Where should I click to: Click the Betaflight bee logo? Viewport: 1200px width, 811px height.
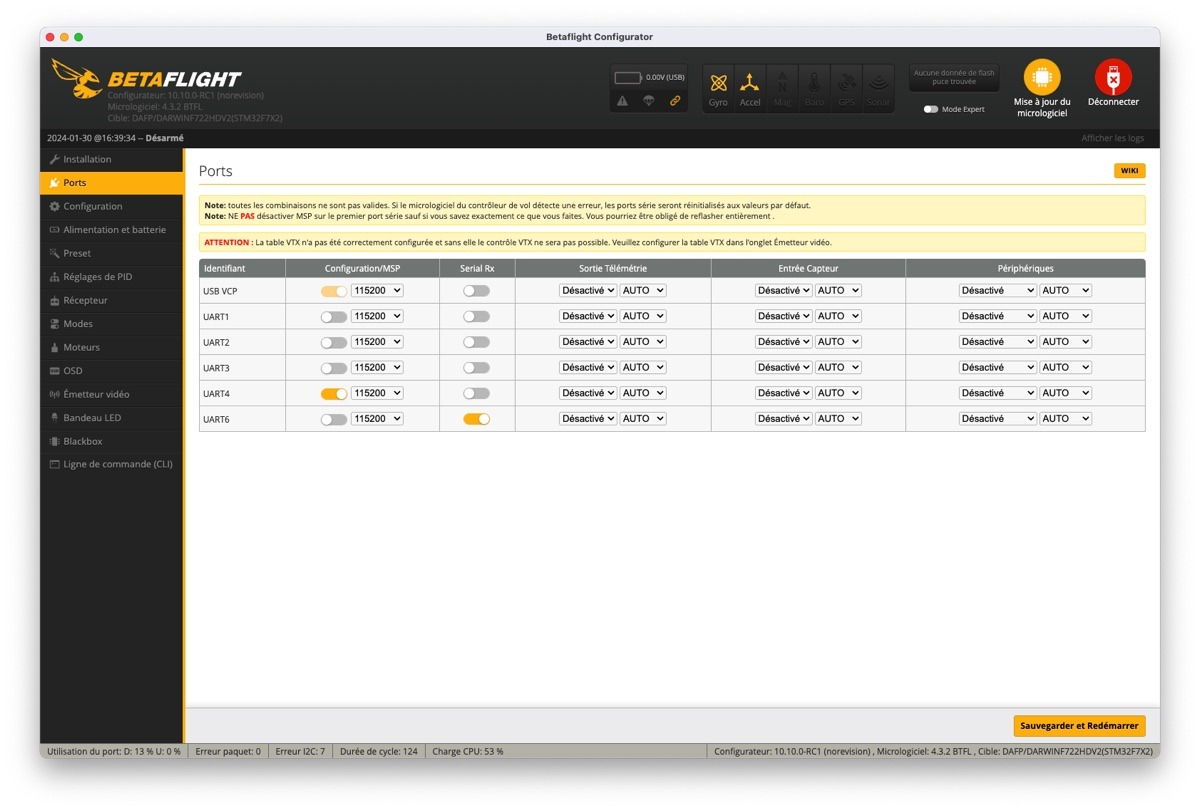(77, 78)
